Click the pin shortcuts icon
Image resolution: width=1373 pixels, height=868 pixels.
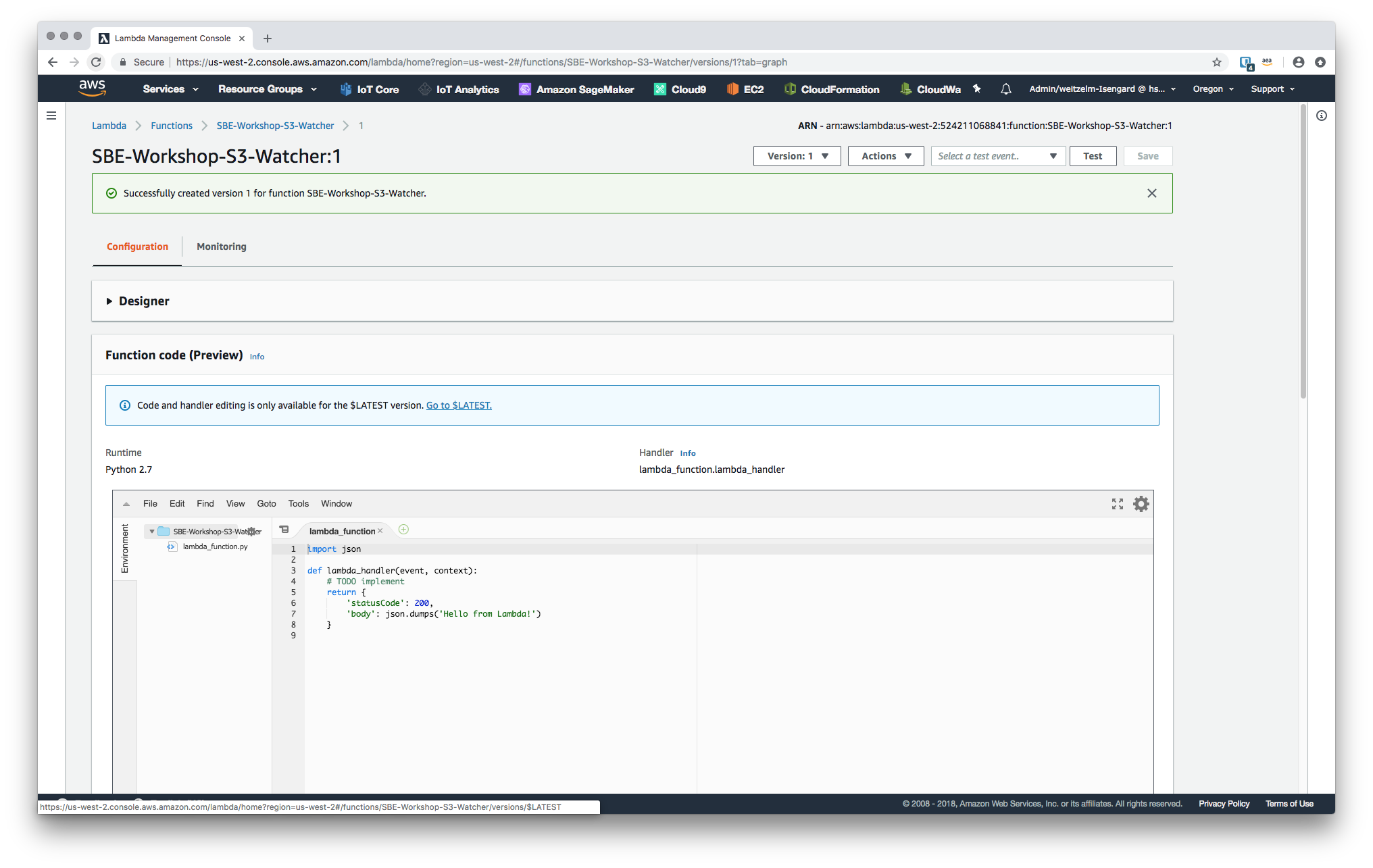pyautogui.click(x=977, y=88)
